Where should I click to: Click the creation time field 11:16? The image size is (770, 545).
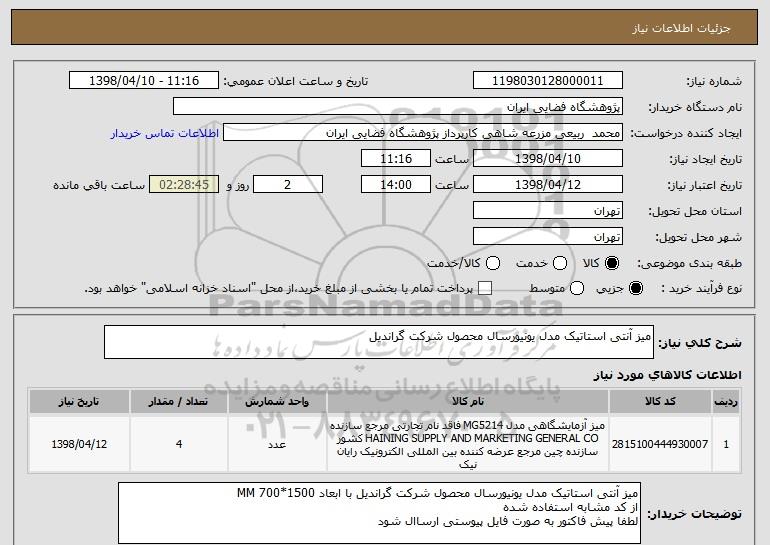click(x=396, y=159)
